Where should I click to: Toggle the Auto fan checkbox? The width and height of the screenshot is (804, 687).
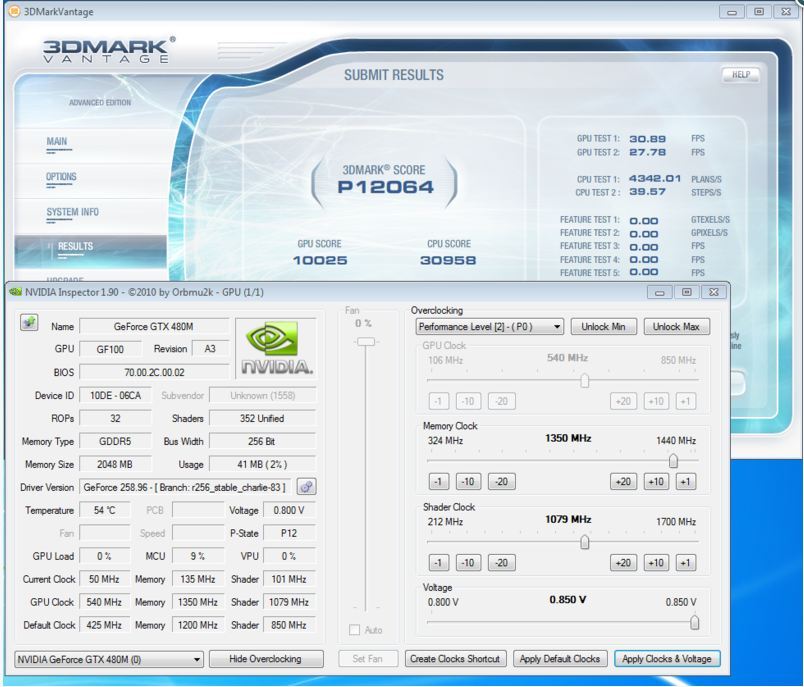[354, 630]
